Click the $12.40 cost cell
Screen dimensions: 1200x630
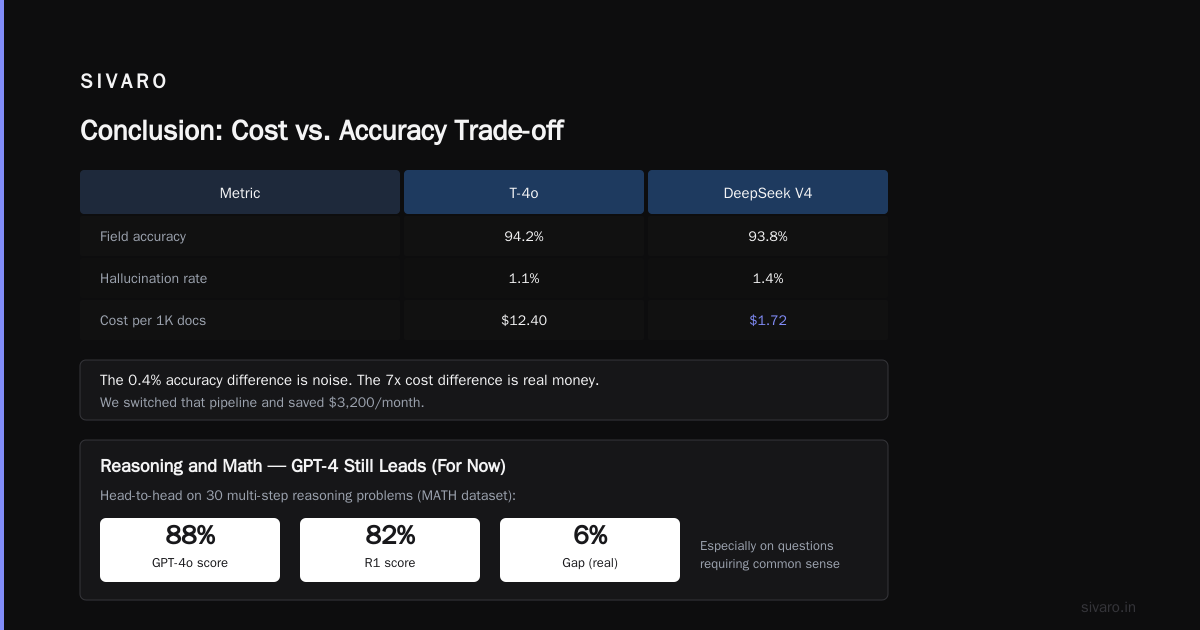[524, 321]
